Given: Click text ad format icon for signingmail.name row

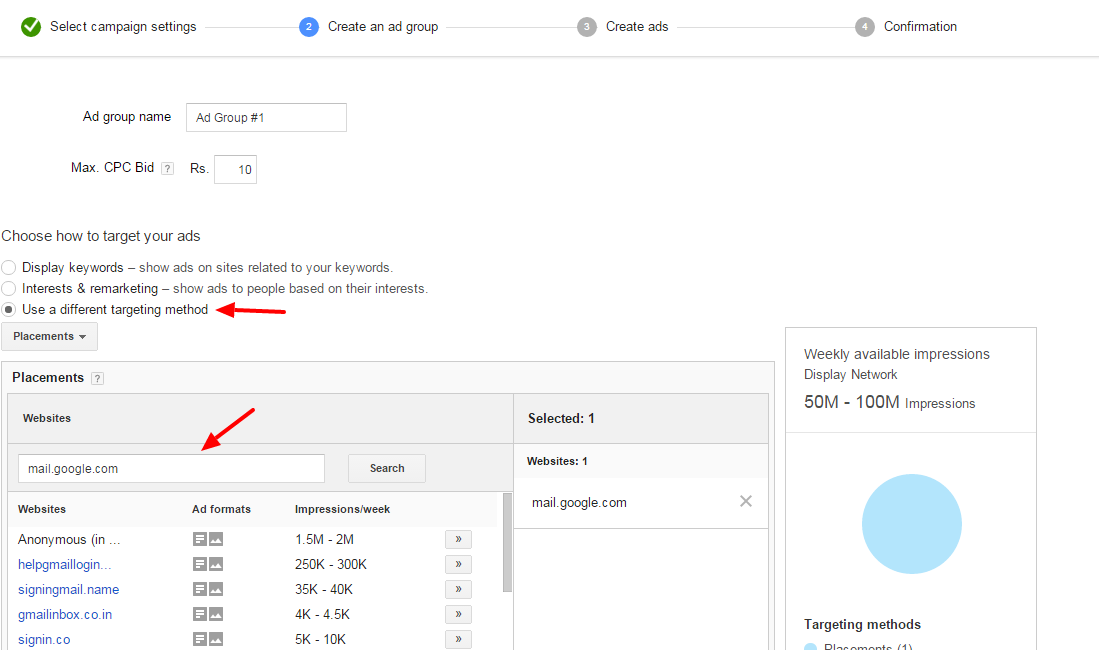Looking at the screenshot, I should tap(200, 589).
